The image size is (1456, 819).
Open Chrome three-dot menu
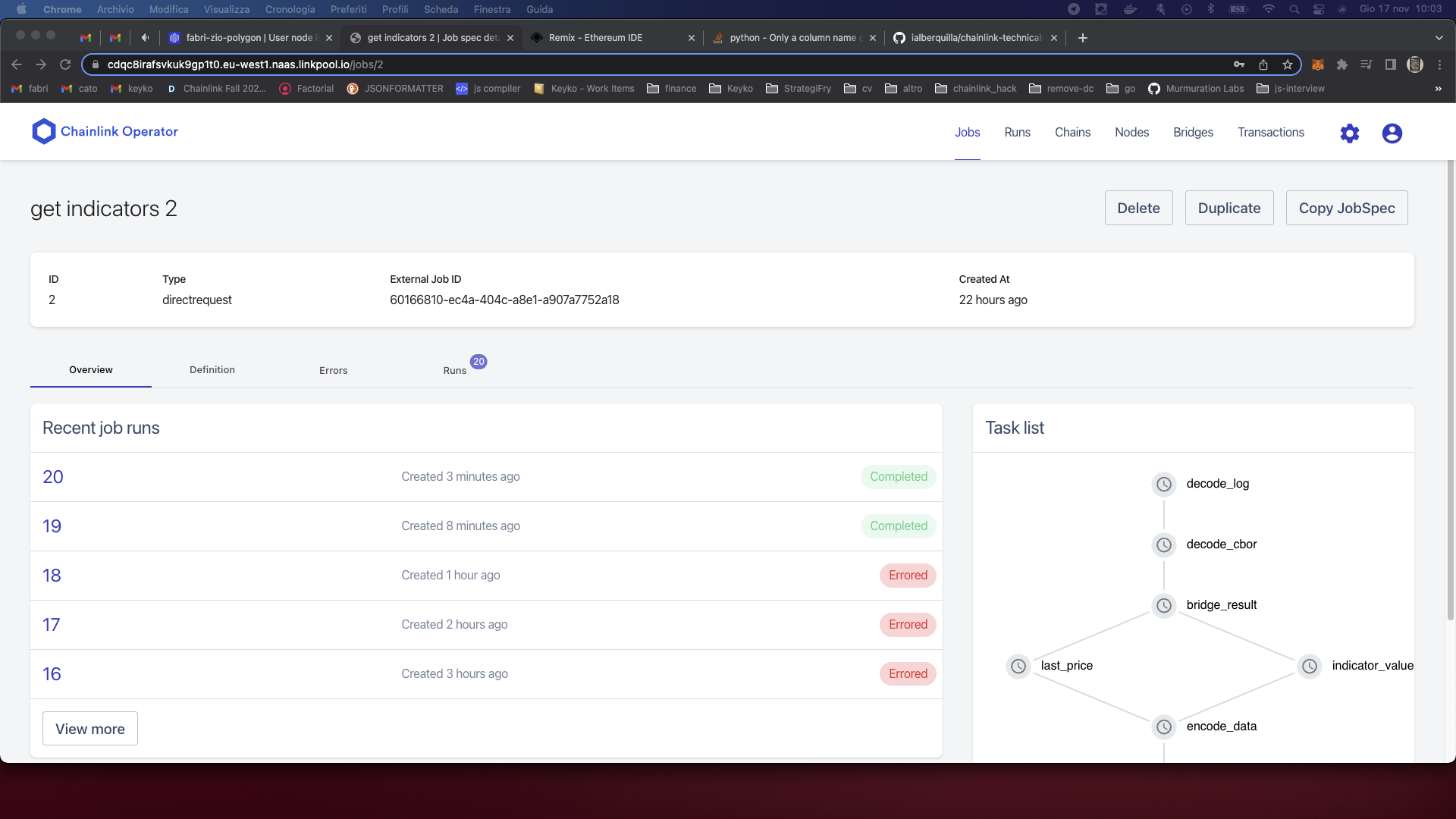pos(1439,64)
